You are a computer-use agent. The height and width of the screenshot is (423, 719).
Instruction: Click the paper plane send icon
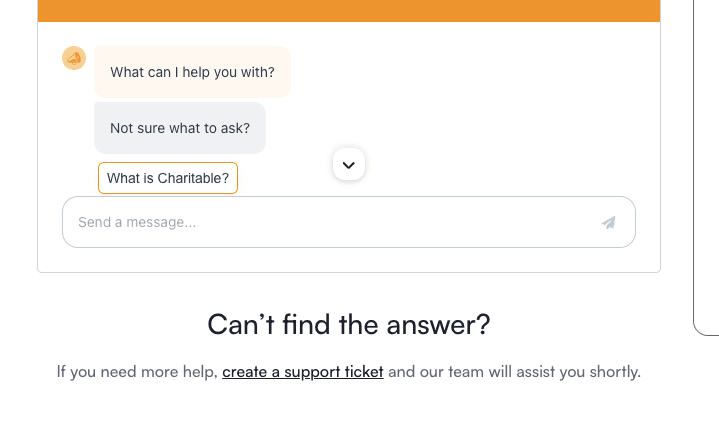[608, 223]
